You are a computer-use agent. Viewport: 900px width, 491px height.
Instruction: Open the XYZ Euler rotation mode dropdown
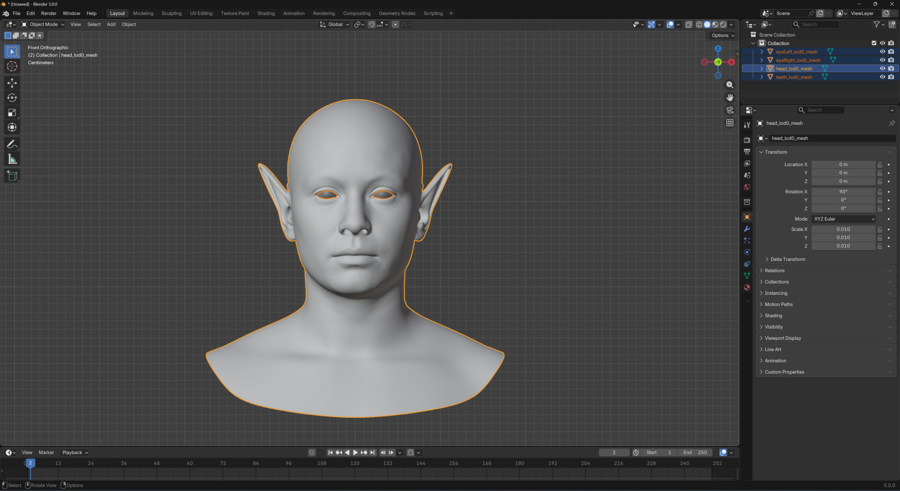[843, 219]
